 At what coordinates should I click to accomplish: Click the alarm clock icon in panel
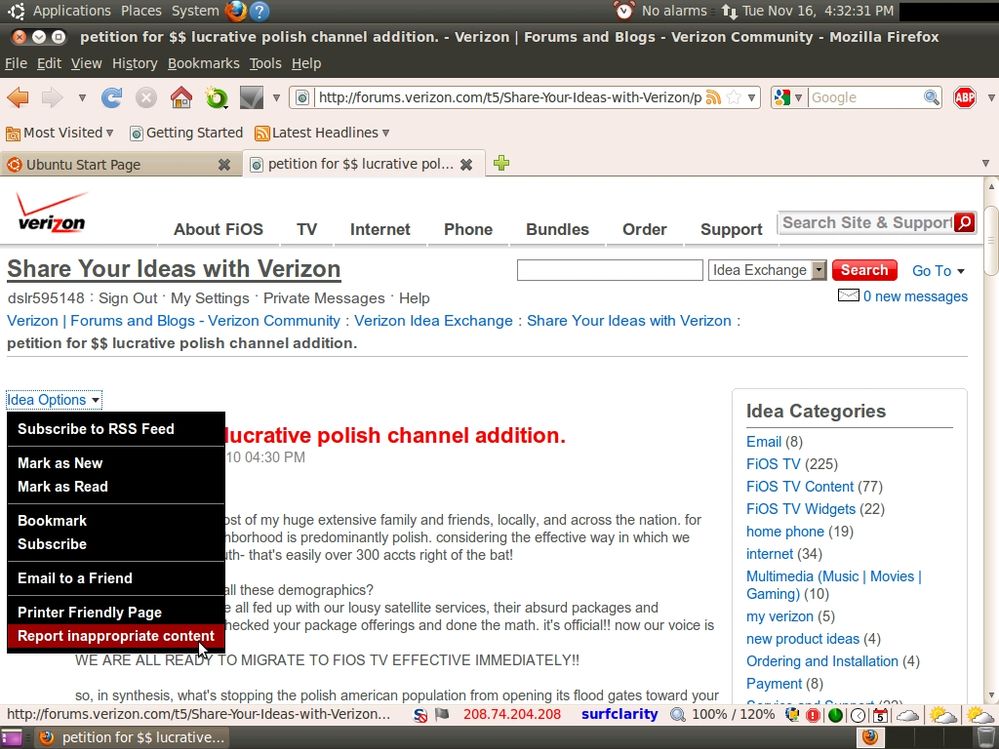click(x=624, y=11)
